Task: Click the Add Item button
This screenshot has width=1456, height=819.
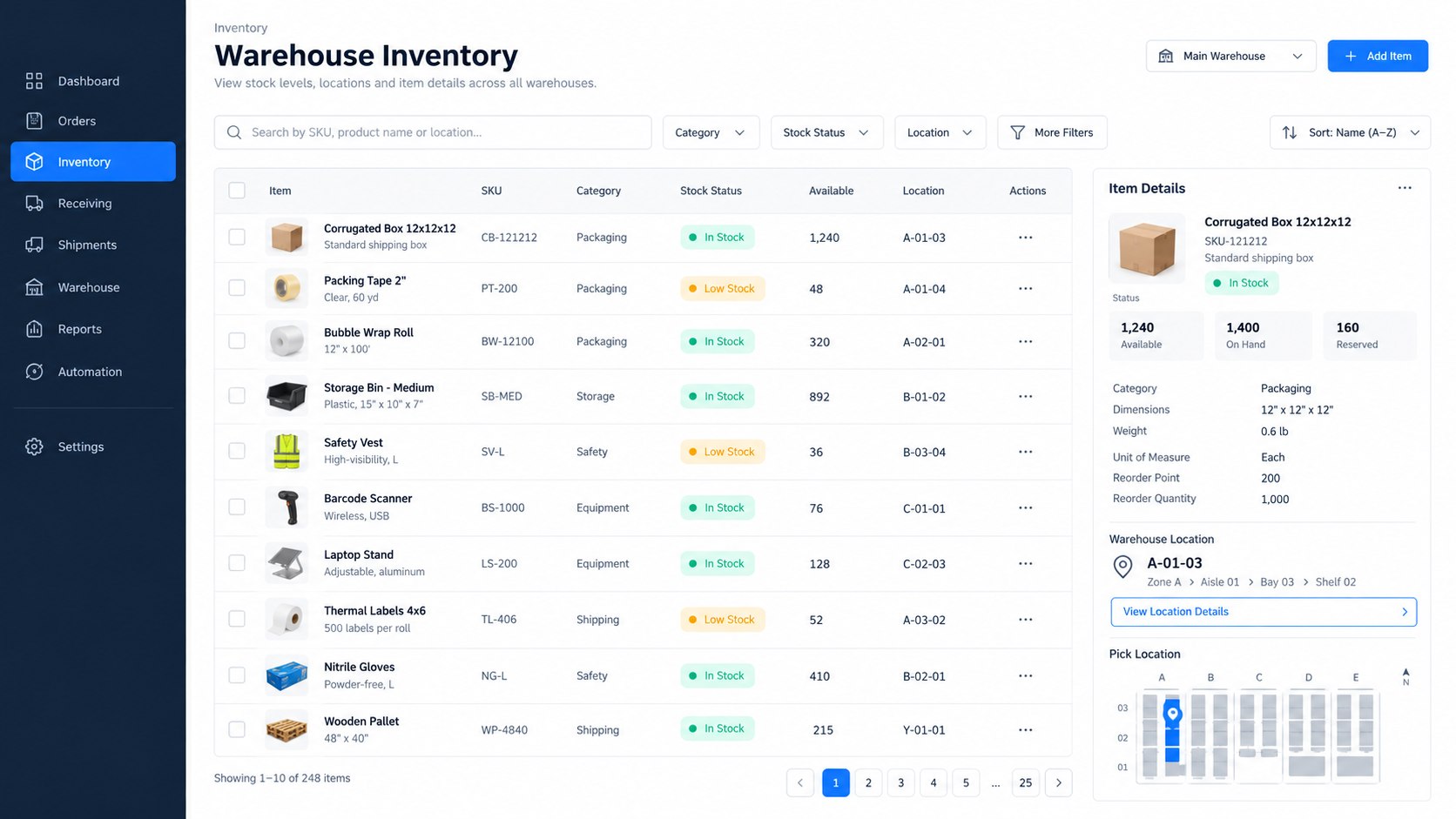Action: click(1378, 56)
